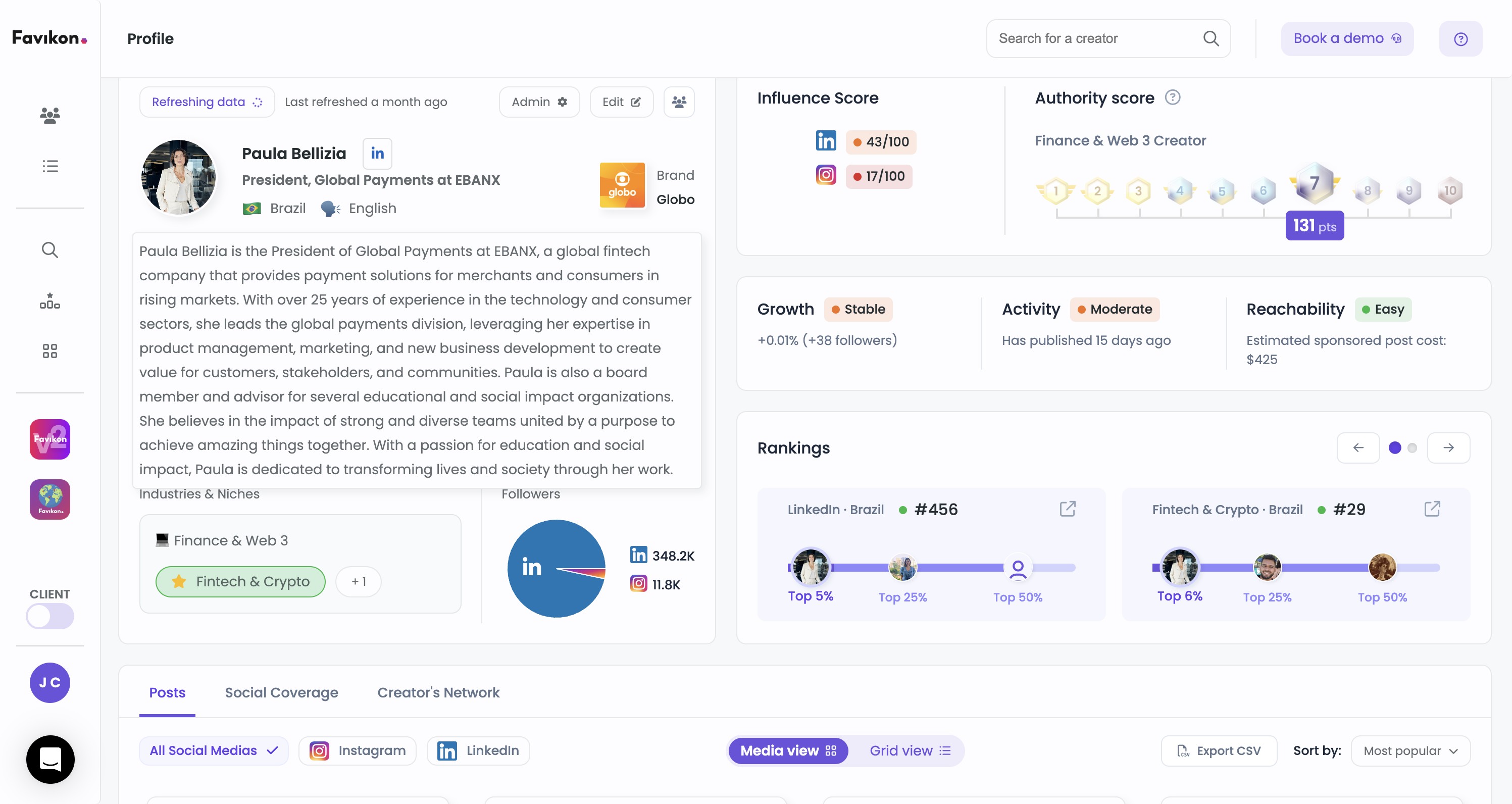
Task: Click the sidebar search magnifier icon
Action: click(x=50, y=250)
